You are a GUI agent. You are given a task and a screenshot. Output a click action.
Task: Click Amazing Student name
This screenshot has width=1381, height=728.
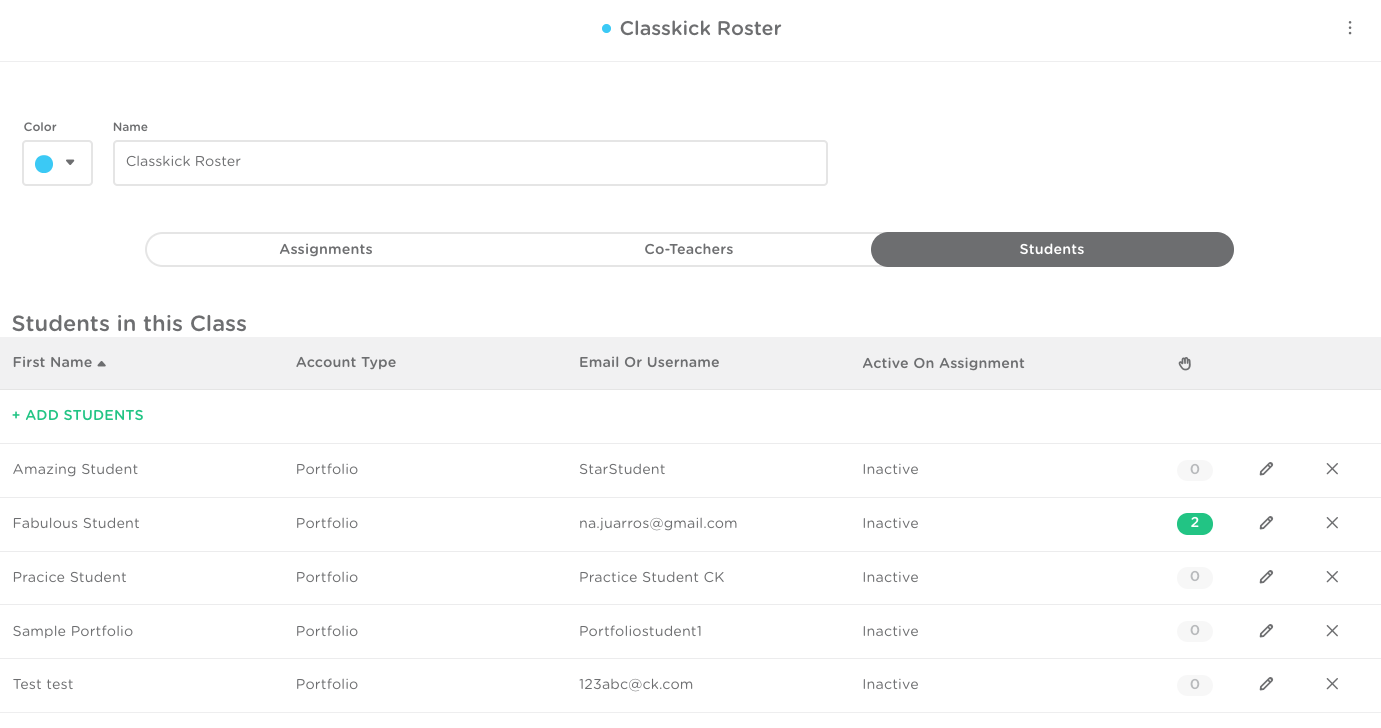(75, 469)
